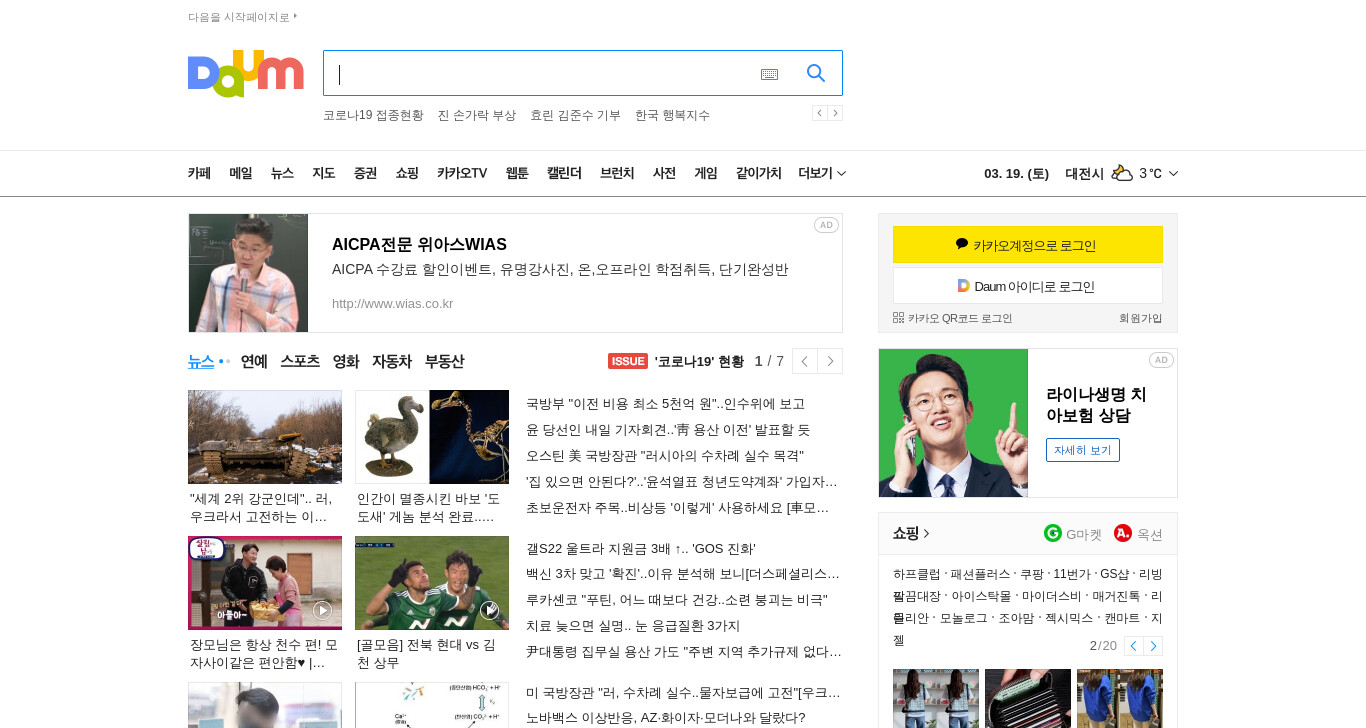Log in with Daum 아이디 button

click(1028, 286)
